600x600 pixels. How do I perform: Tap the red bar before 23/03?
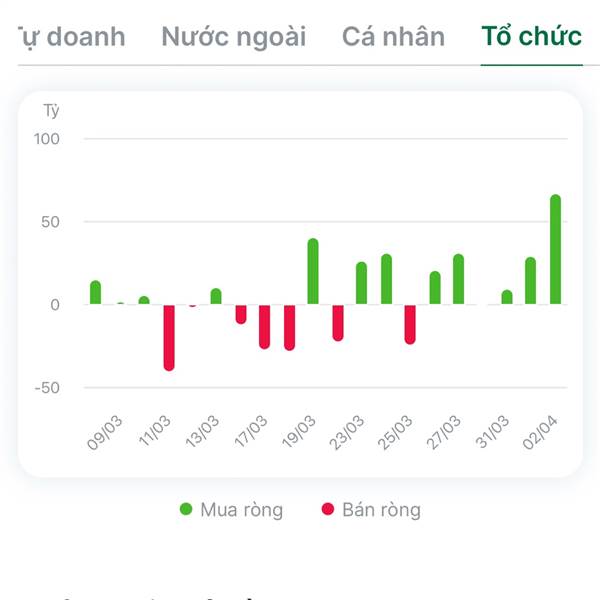(338, 322)
